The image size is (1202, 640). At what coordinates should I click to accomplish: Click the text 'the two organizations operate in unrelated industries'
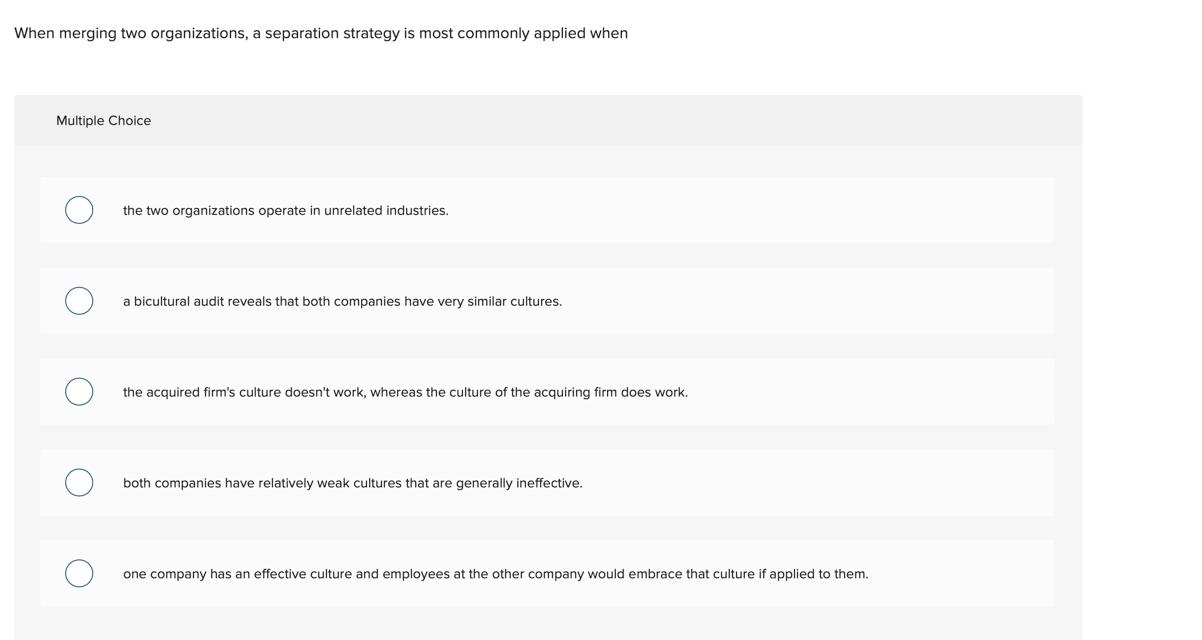coord(286,211)
